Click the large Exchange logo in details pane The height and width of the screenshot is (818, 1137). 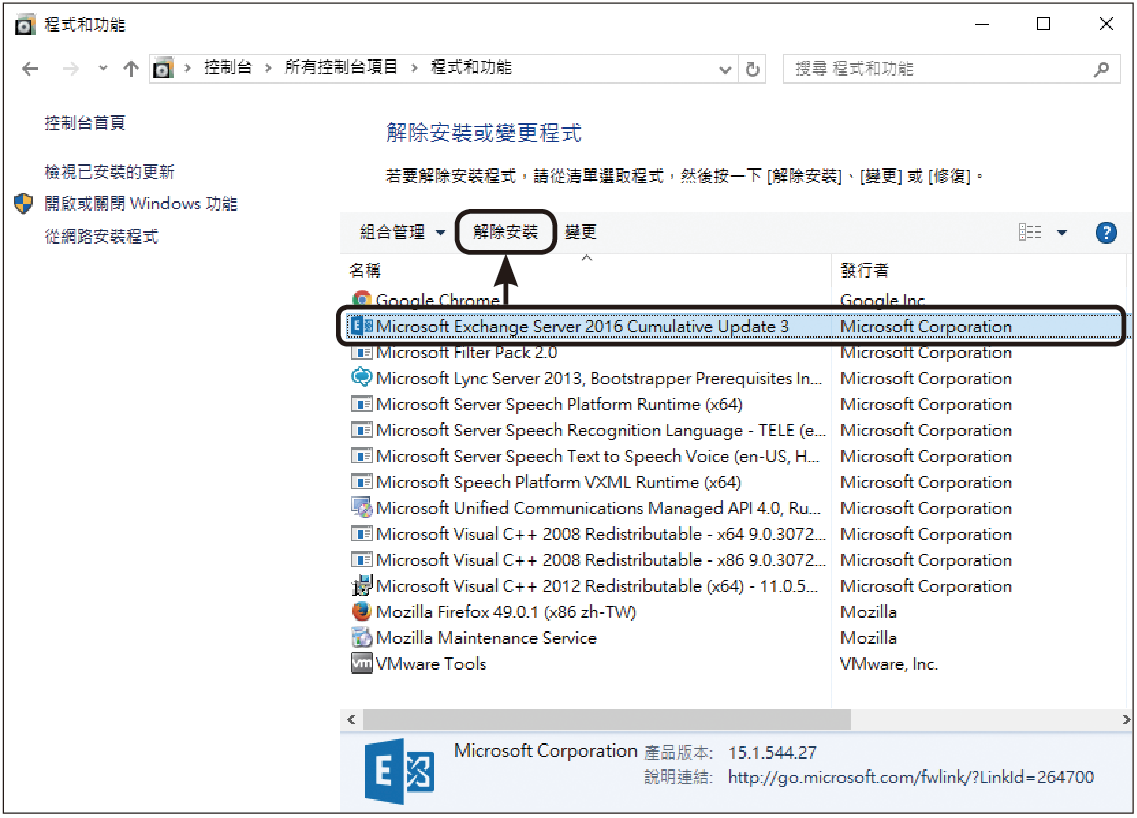pyautogui.click(x=399, y=772)
